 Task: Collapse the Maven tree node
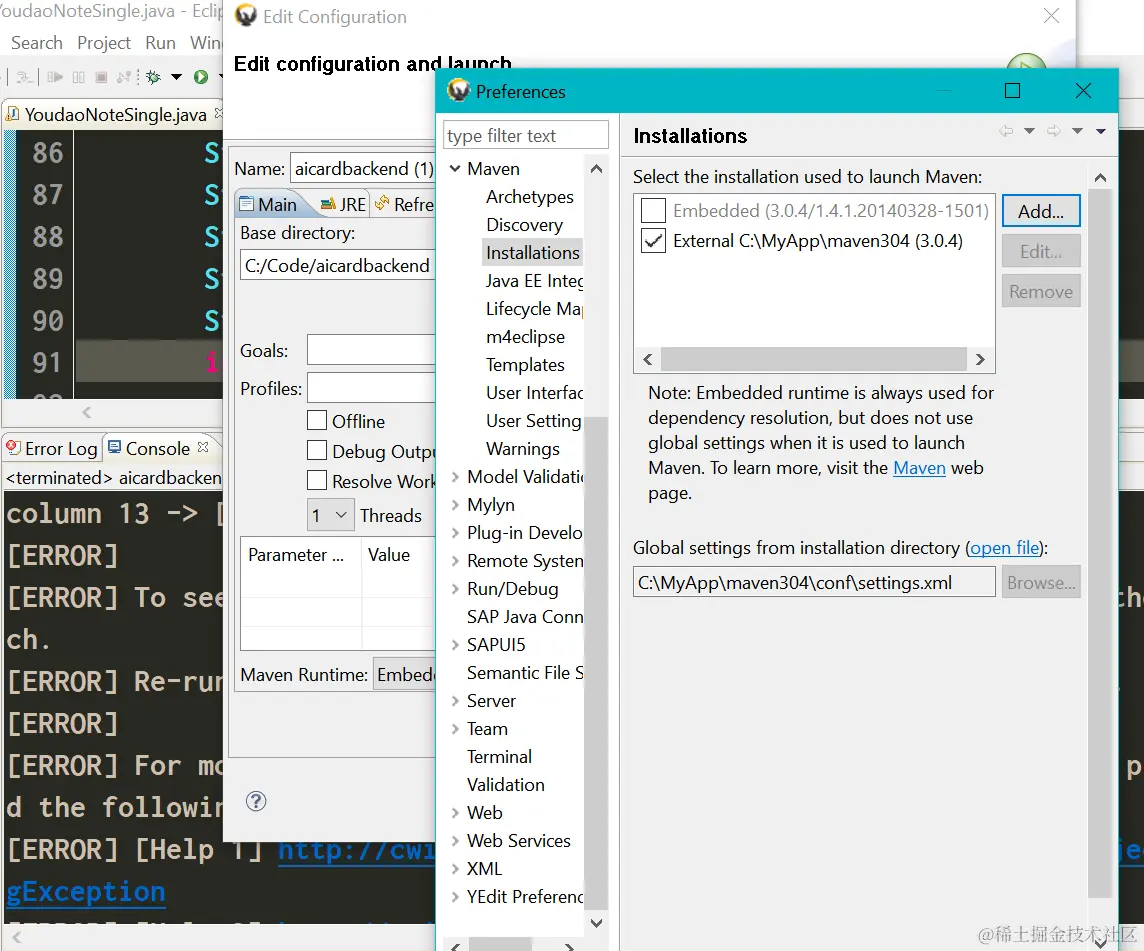[455, 169]
